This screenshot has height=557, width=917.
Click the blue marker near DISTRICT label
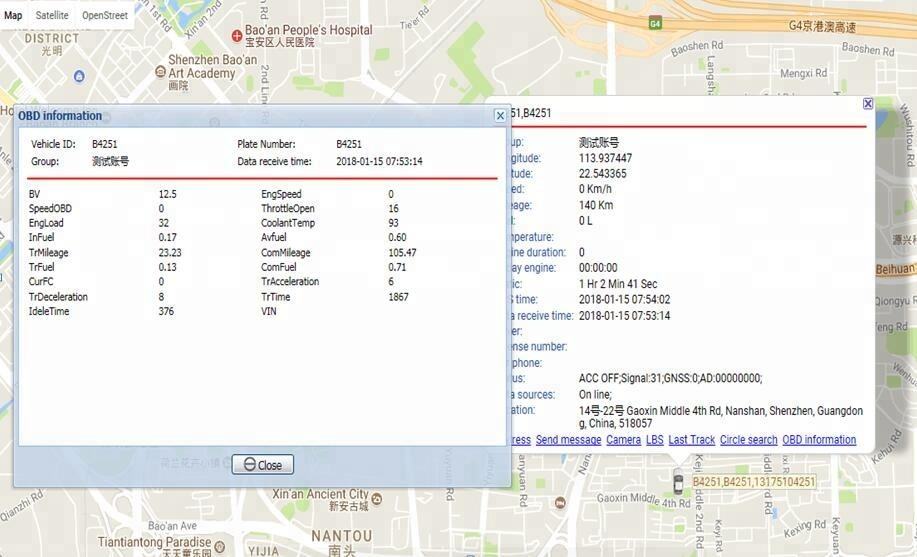(79, 76)
